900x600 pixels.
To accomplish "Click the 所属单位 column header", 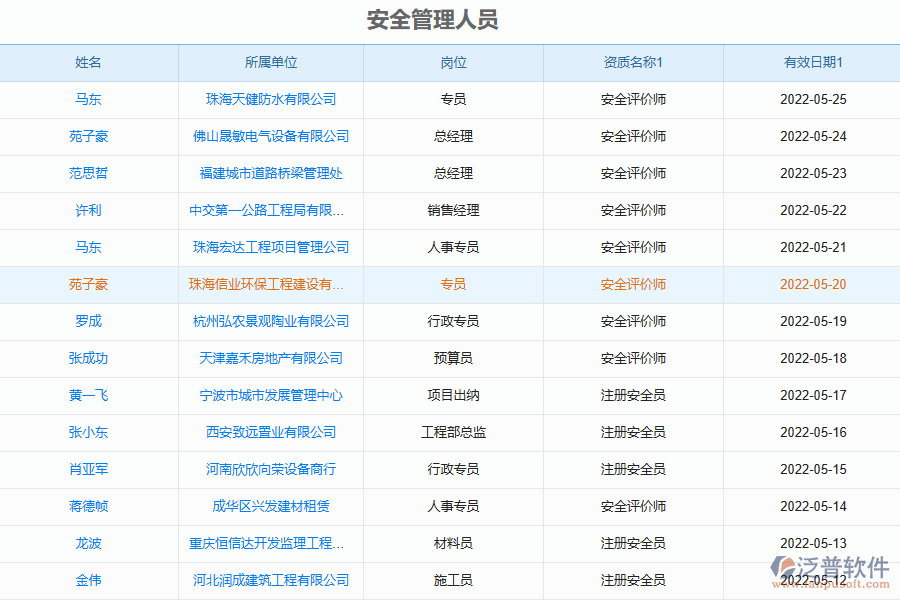I will click(271, 63).
